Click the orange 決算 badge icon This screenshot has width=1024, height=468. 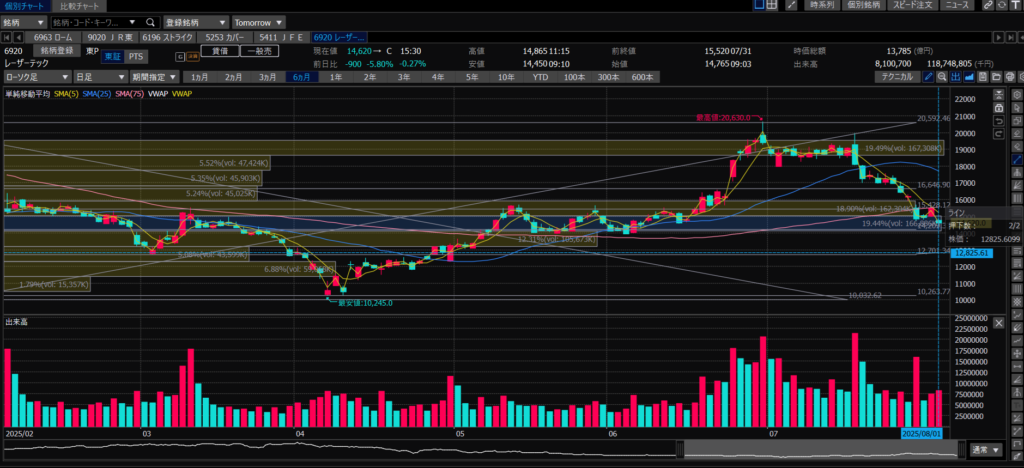pos(193,57)
